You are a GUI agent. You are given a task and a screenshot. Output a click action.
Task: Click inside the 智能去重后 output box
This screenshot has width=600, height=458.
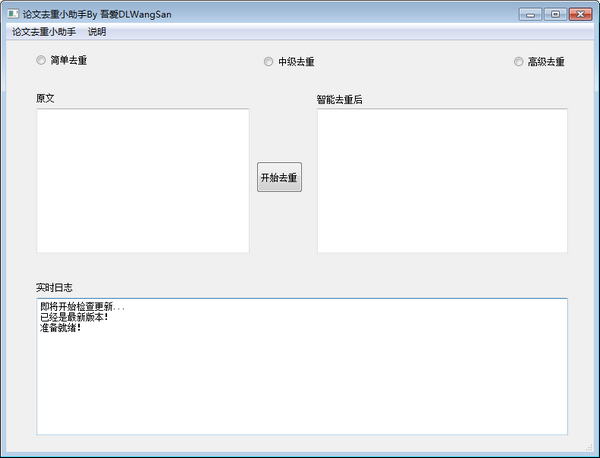pyautogui.click(x=442, y=181)
